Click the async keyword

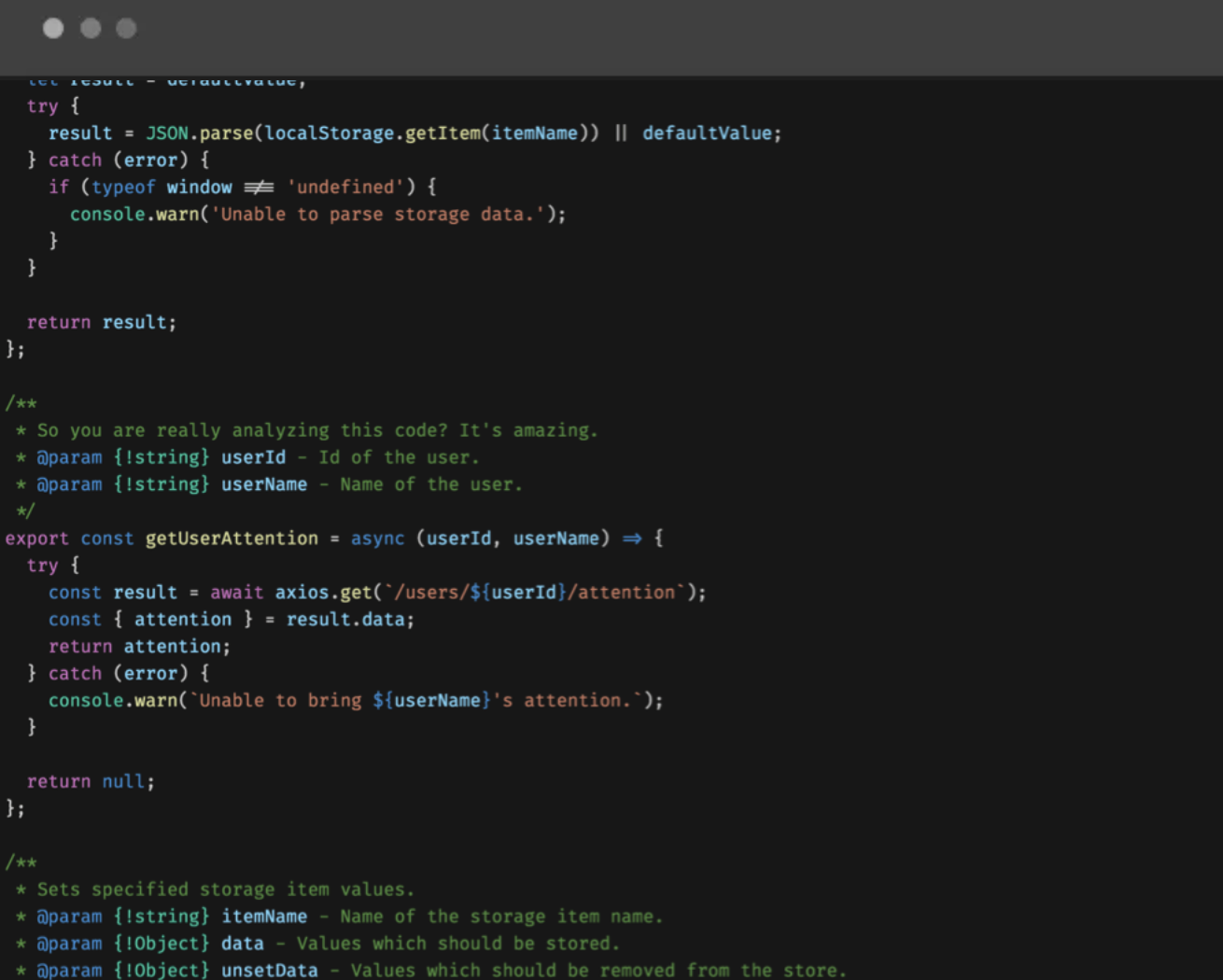coord(377,539)
